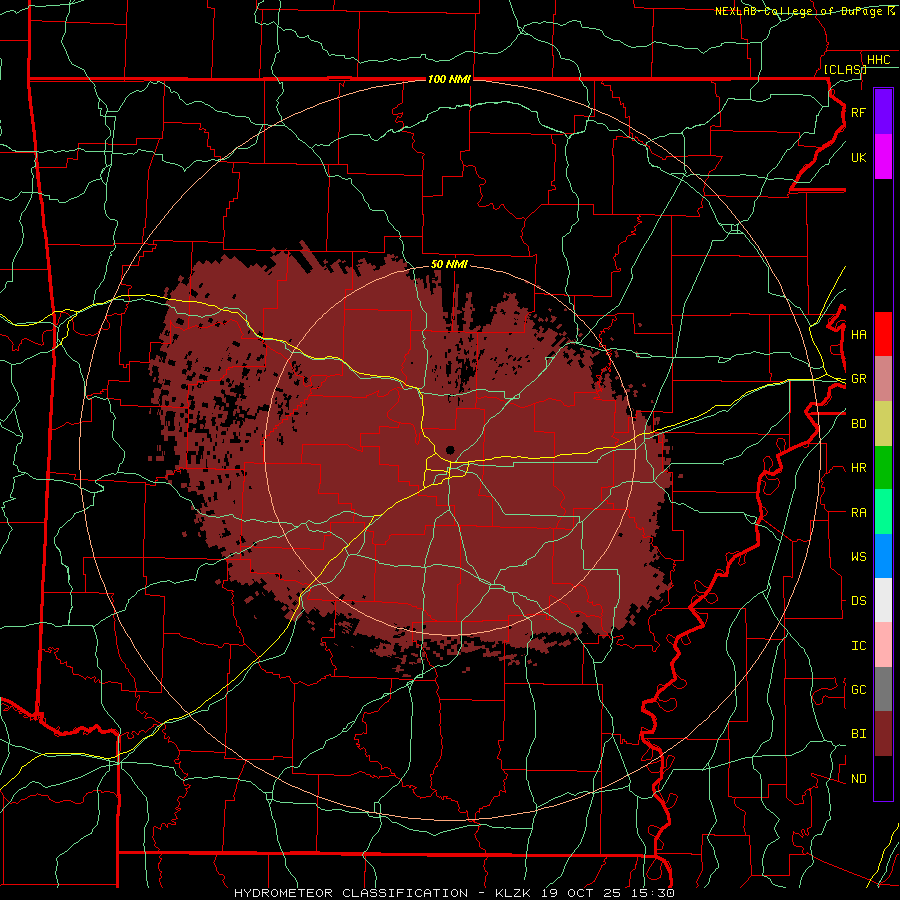Click the BI dark red legend swatch

click(x=883, y=734)
